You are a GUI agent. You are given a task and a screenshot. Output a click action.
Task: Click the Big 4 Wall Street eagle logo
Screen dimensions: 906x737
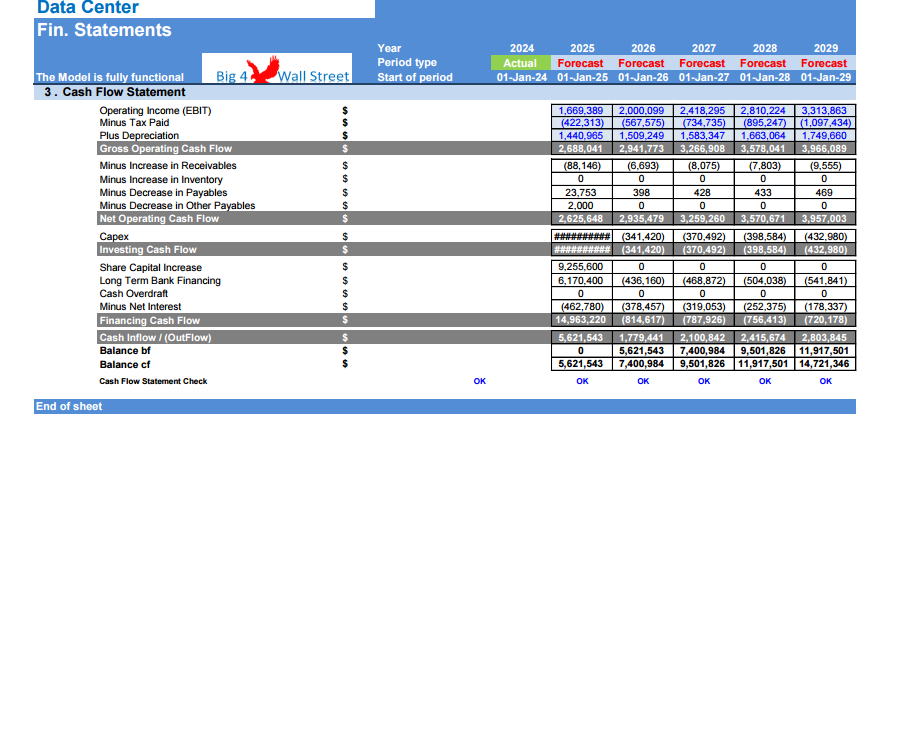(276, 67)
